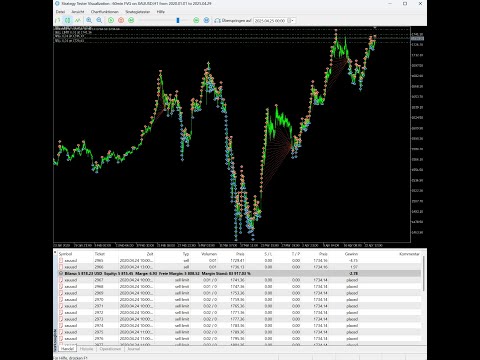Switch to the Historie tab
The height and width of the screenshot is (360, 480).
[86, 349]
